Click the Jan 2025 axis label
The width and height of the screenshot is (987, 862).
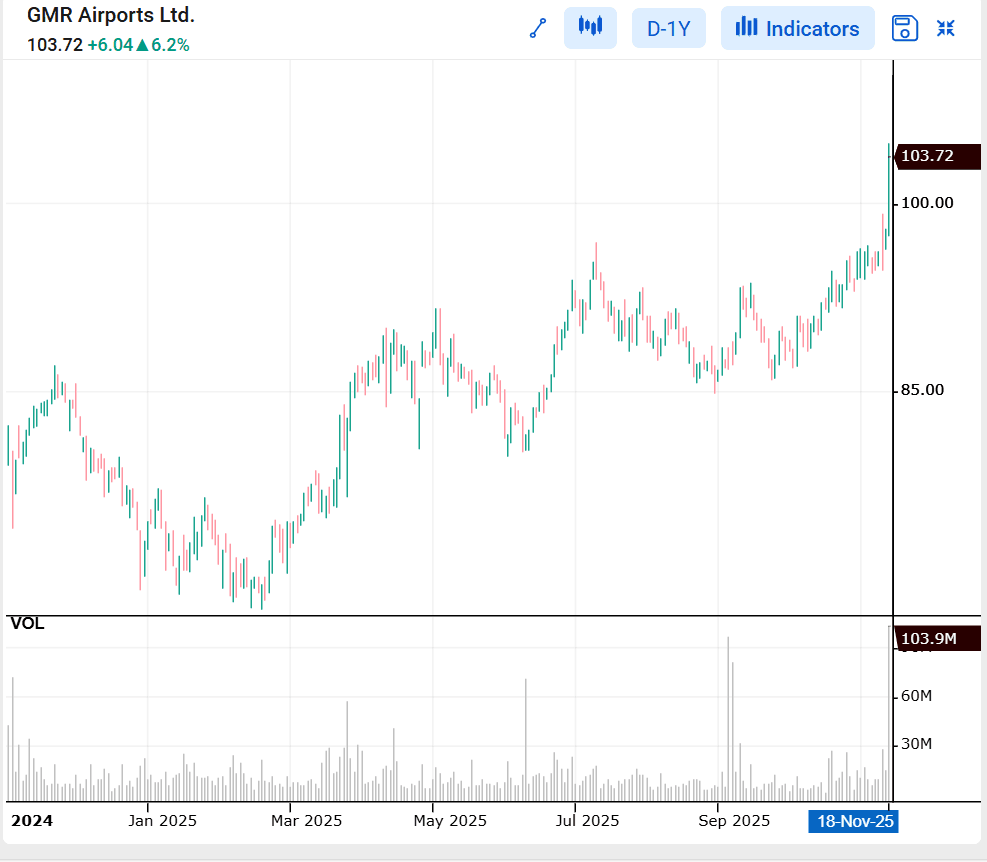[162, 820]
